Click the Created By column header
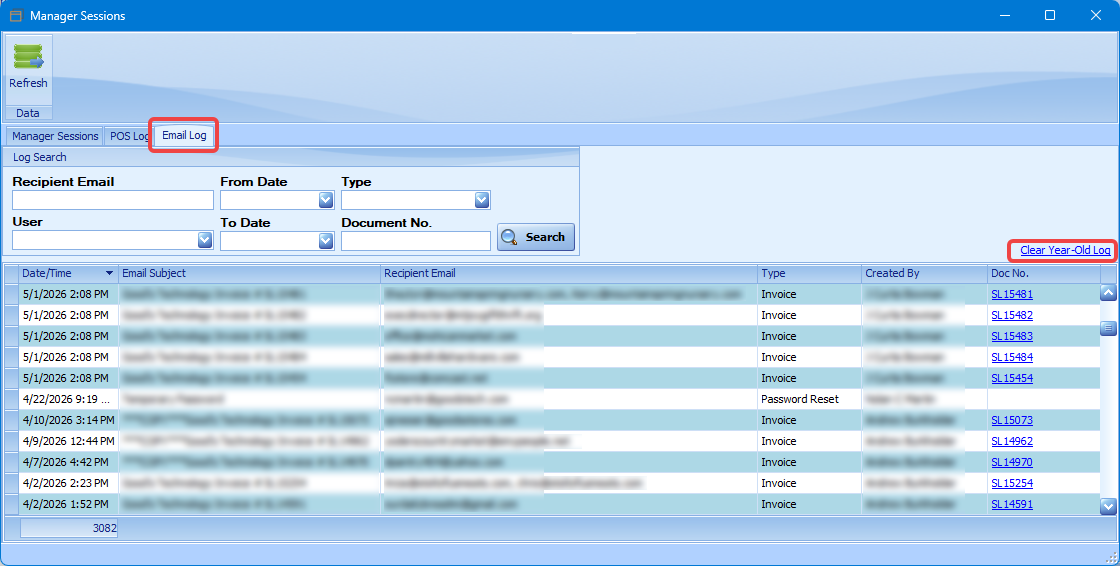Viewport: 1120px width, 566px height. (x=924, y=273)
